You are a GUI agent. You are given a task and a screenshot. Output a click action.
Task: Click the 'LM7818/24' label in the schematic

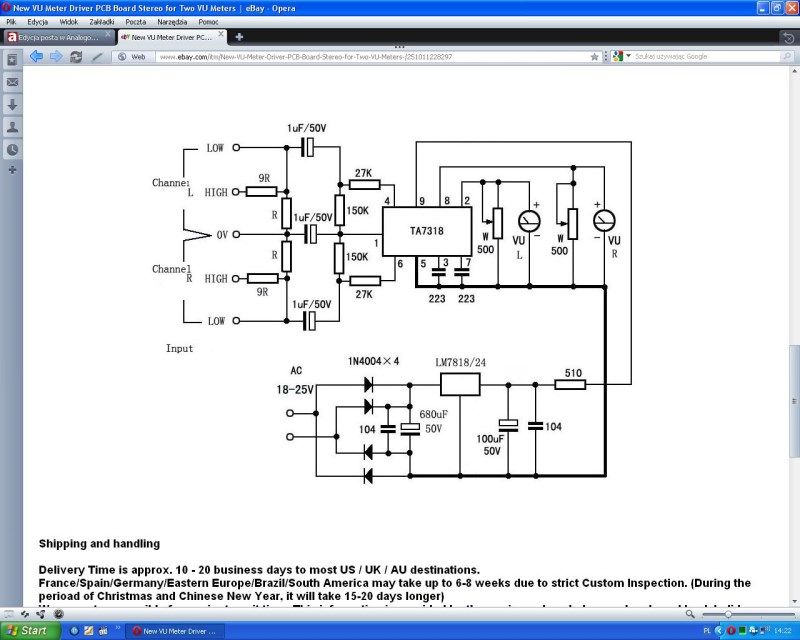(x=461, y=362)
